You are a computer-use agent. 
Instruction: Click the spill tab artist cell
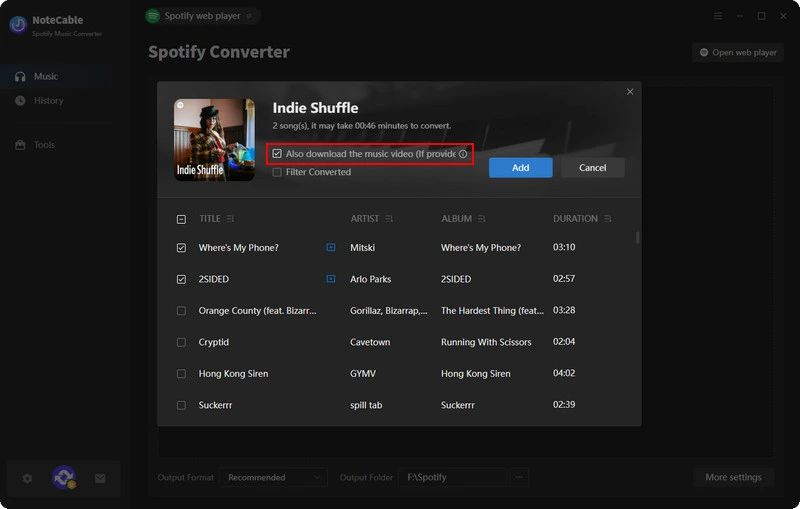[366, 405]
